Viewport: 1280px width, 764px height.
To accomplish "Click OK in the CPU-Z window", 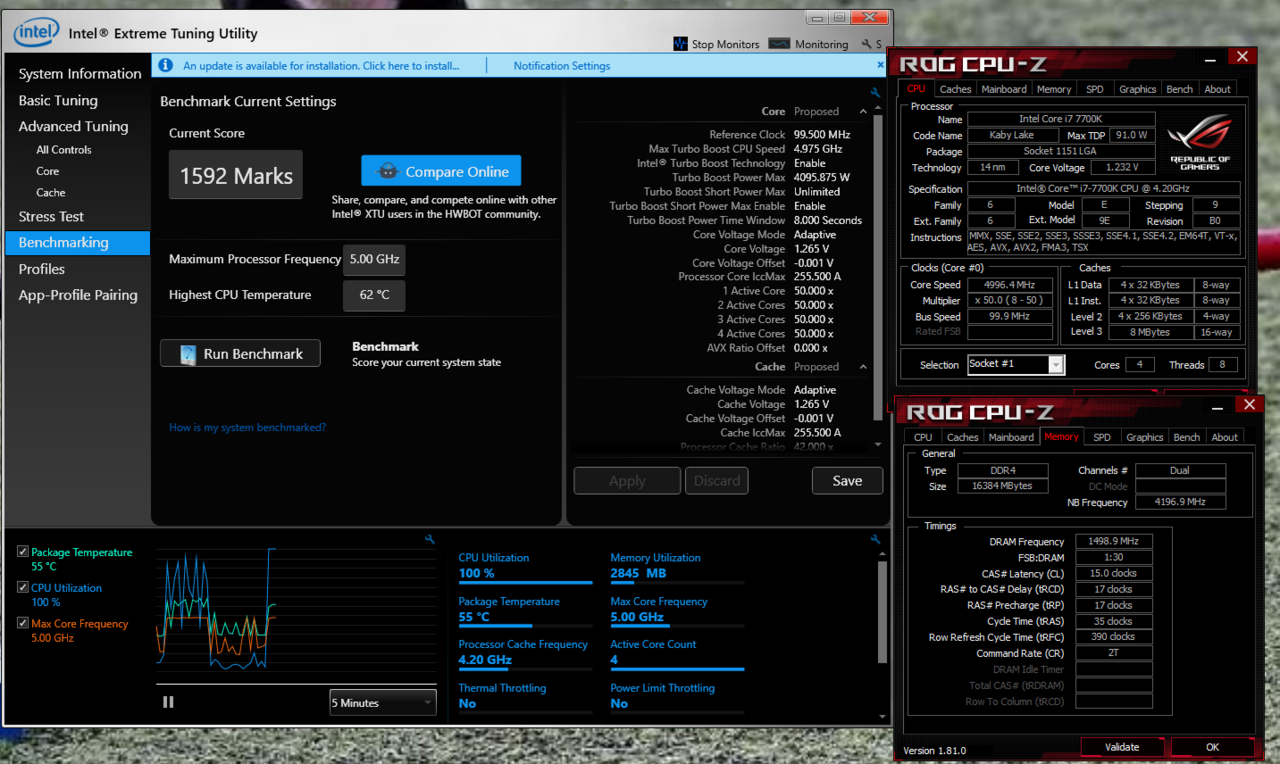I will coord(1212,747).
